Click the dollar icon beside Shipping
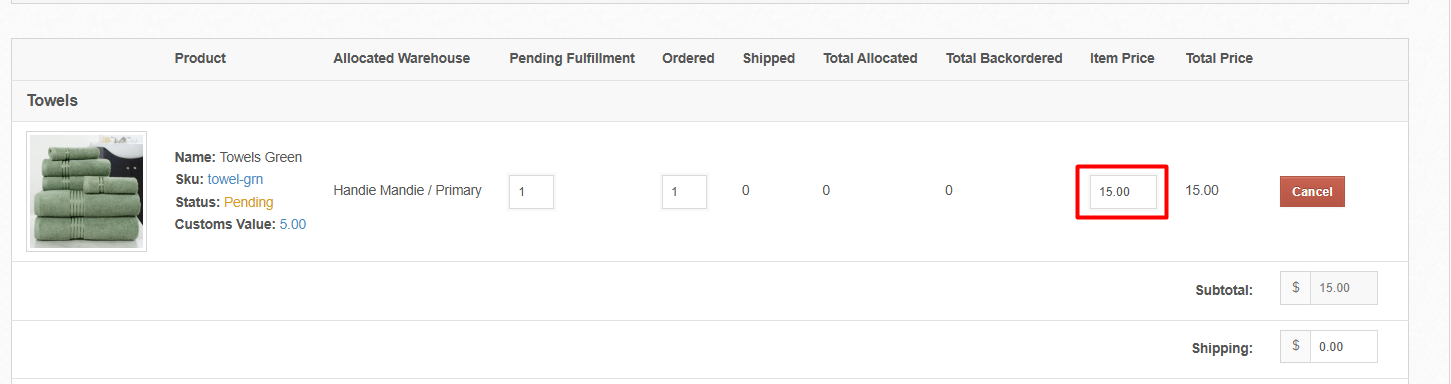 pyautogui.click(x=1296, y=347)
